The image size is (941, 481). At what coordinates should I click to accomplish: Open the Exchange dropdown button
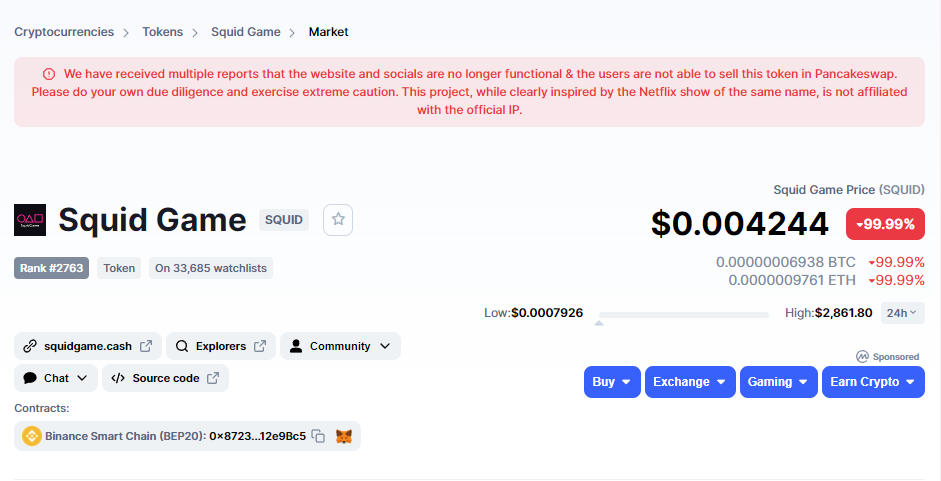tap(690, 382)
